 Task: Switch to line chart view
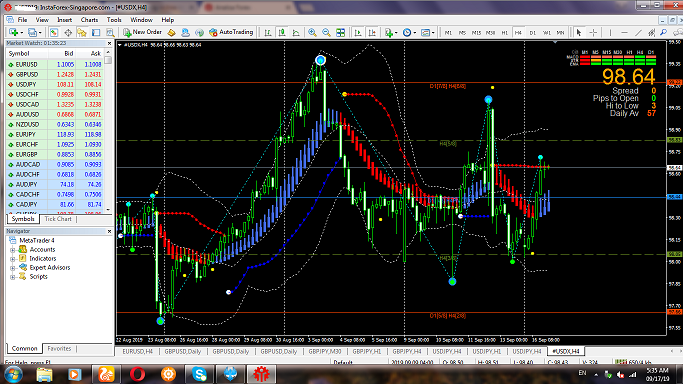[296, 32]
